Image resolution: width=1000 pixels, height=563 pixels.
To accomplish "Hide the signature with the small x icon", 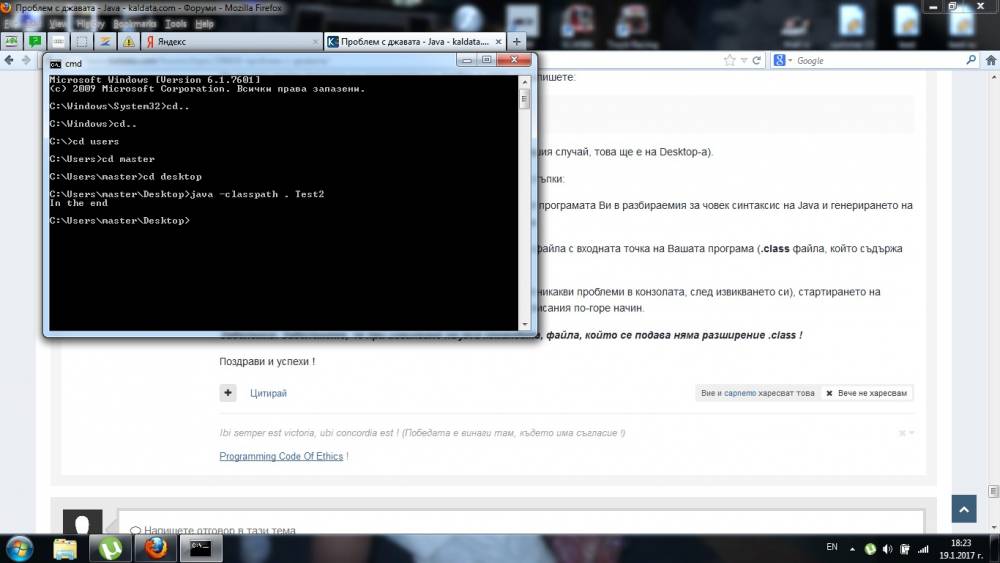I will point(902,433).
